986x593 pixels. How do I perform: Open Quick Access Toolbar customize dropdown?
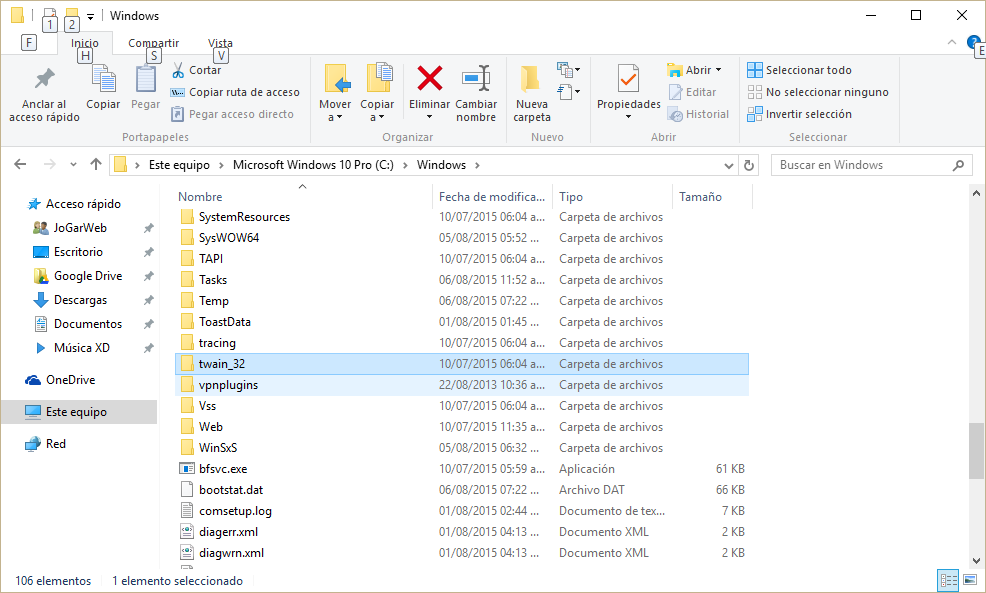91,17
